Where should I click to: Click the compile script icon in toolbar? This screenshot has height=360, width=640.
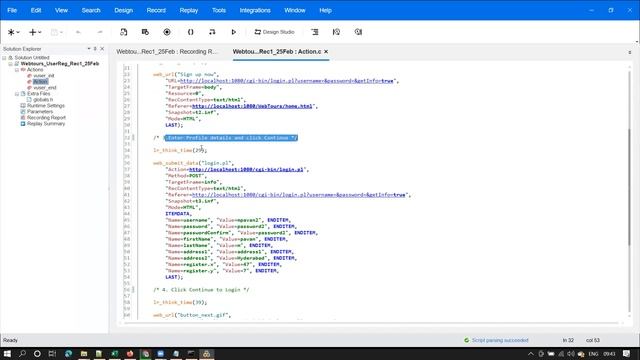click(x=212, y=32)
